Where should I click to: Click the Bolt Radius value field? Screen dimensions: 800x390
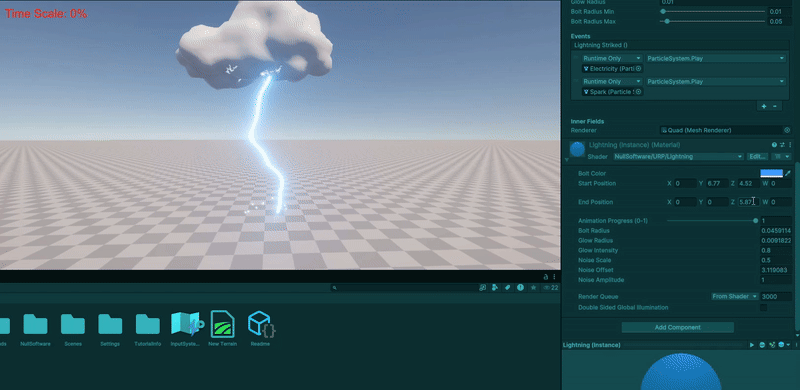[776, 231]
